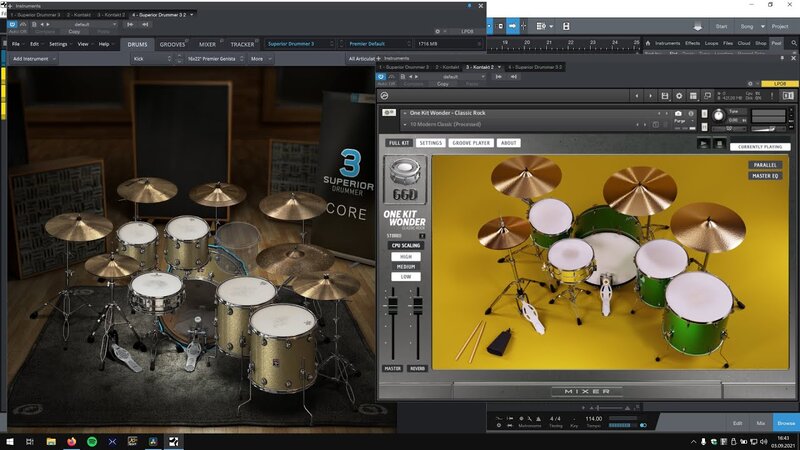Switch to the GROOVES tab

point(173,44)
